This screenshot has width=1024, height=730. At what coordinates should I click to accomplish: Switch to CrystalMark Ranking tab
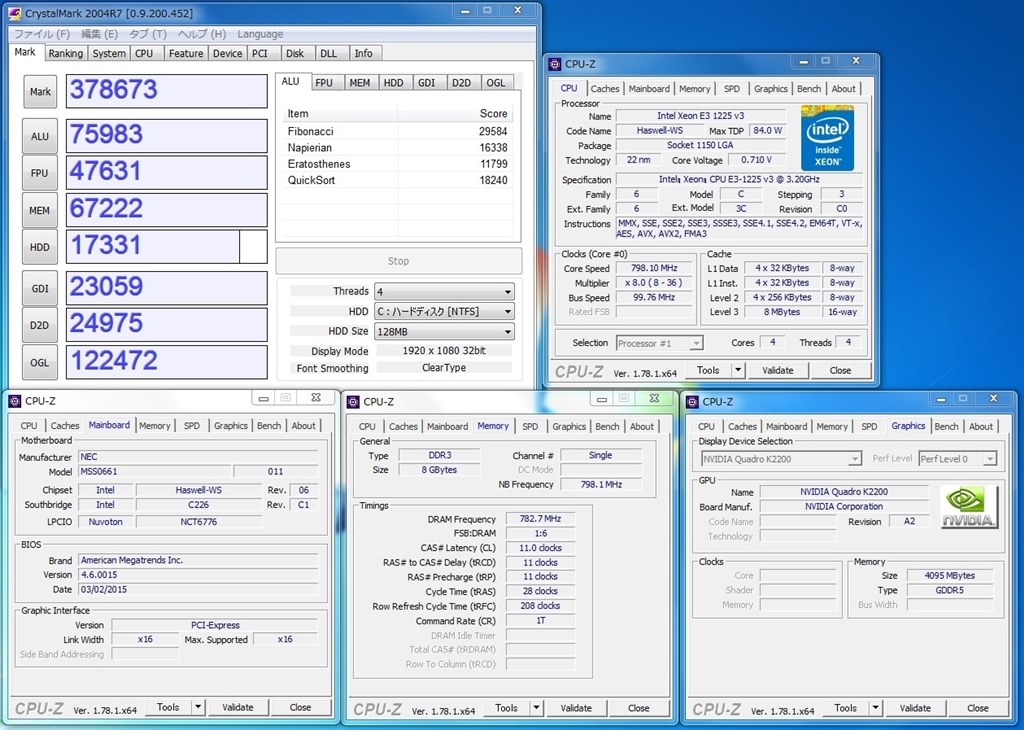pyautogui.click(x=65, y=54)
